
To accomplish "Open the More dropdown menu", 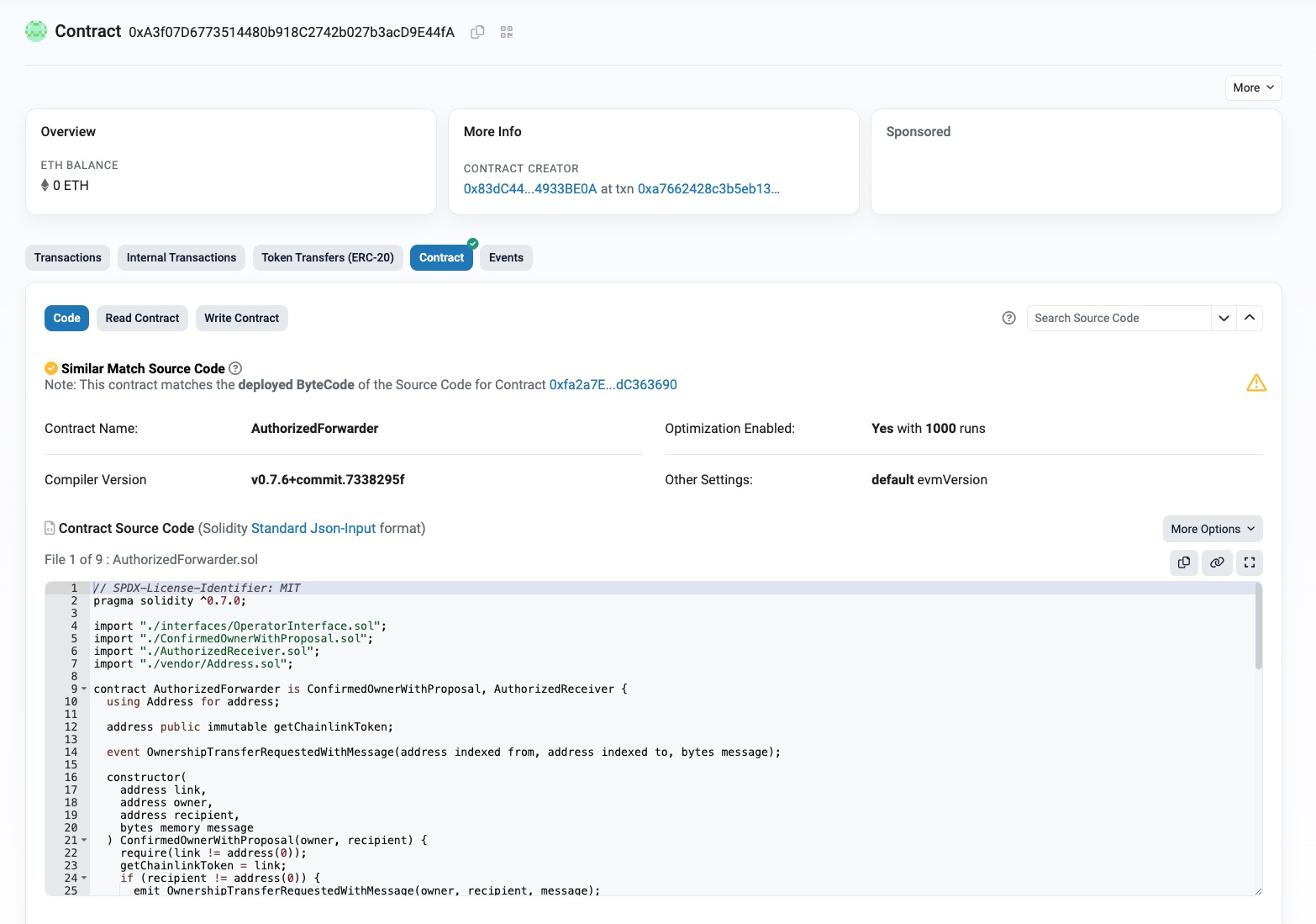I will (1252, 87).
